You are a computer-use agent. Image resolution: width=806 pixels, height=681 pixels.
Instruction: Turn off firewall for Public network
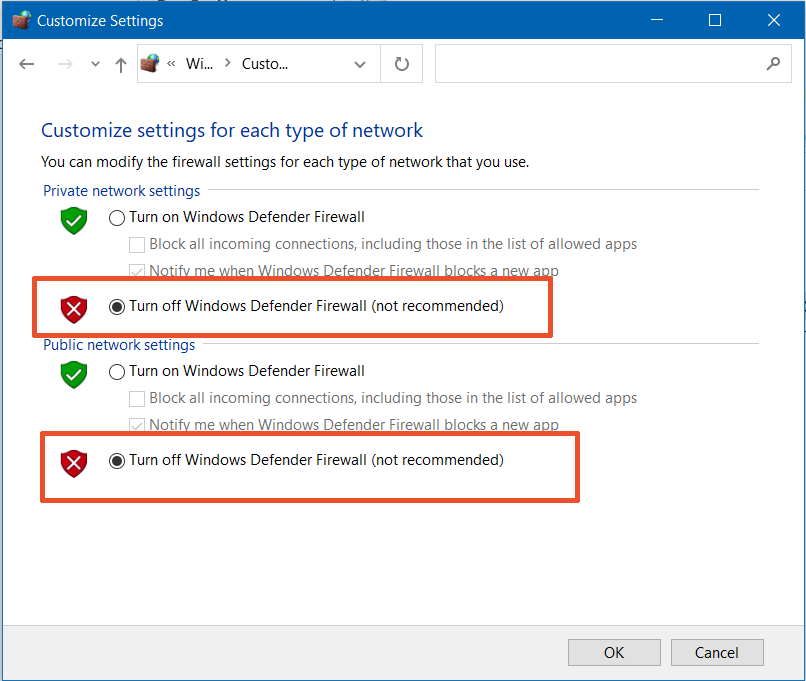117,461
